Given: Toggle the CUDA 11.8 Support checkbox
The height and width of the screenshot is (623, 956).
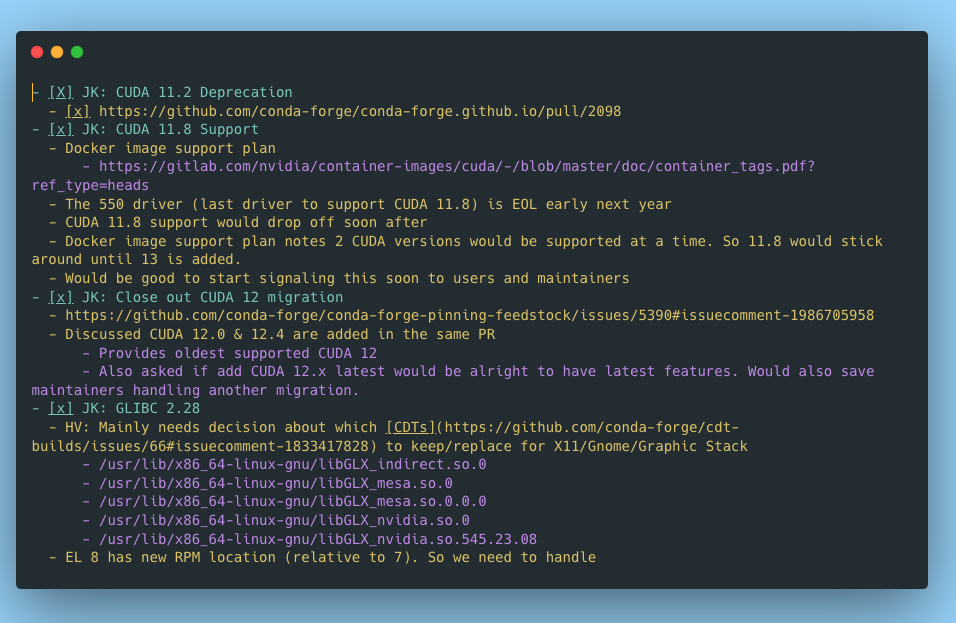Looking at the screenshot, I should pos(61,129).
